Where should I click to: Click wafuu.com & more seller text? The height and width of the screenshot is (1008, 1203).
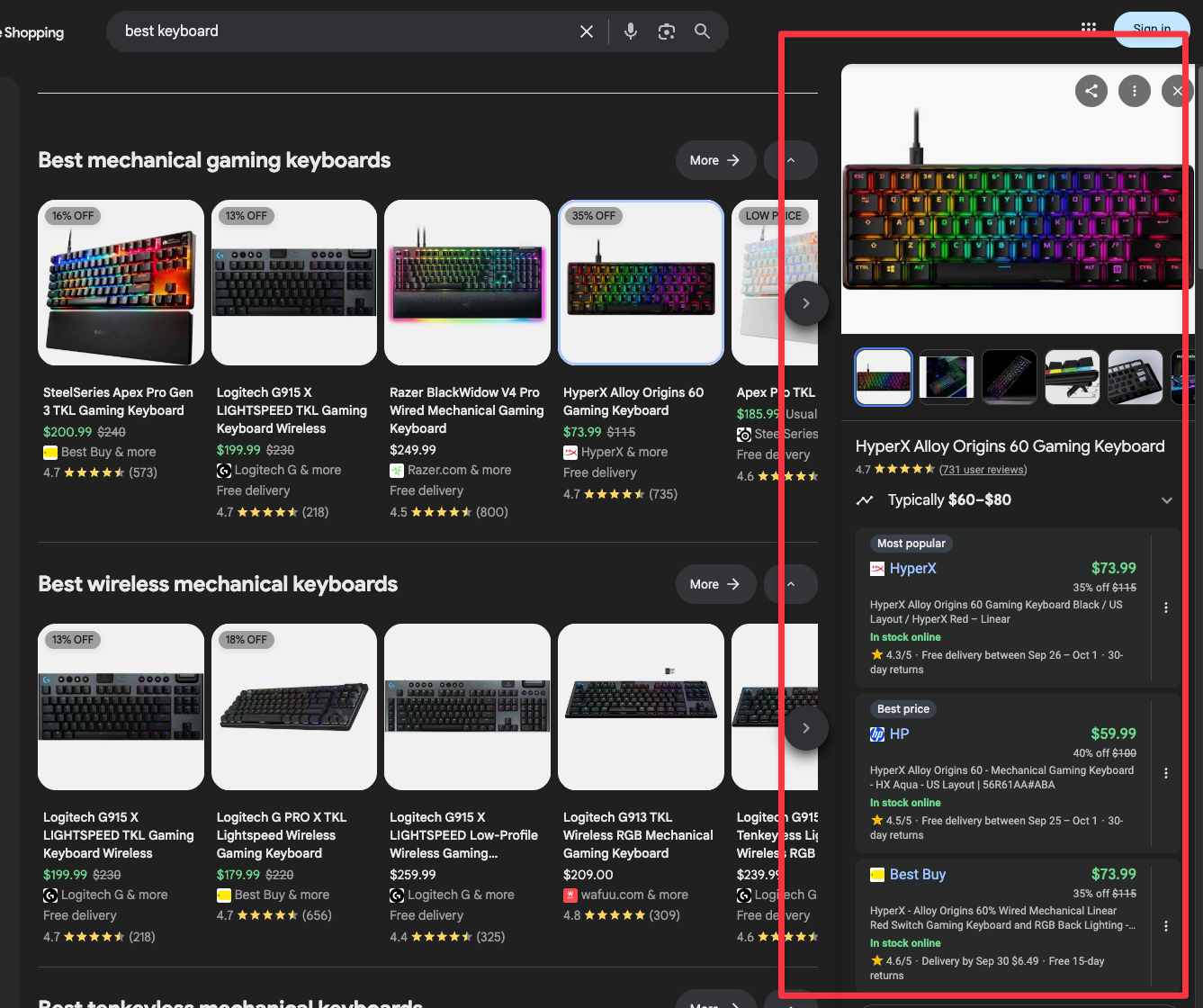(634, 895)
